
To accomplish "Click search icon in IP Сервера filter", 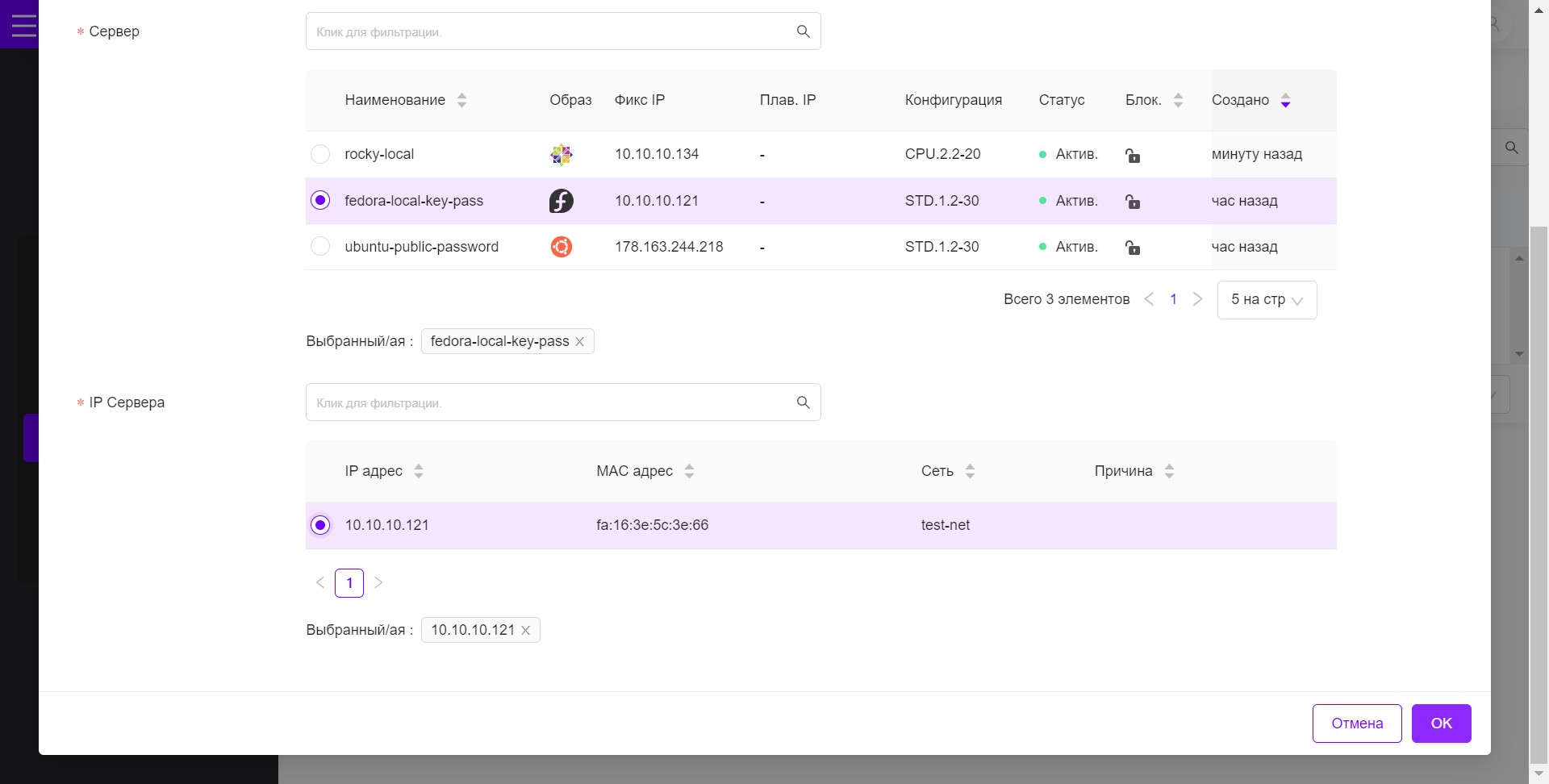I will click(x=803, y=402).
